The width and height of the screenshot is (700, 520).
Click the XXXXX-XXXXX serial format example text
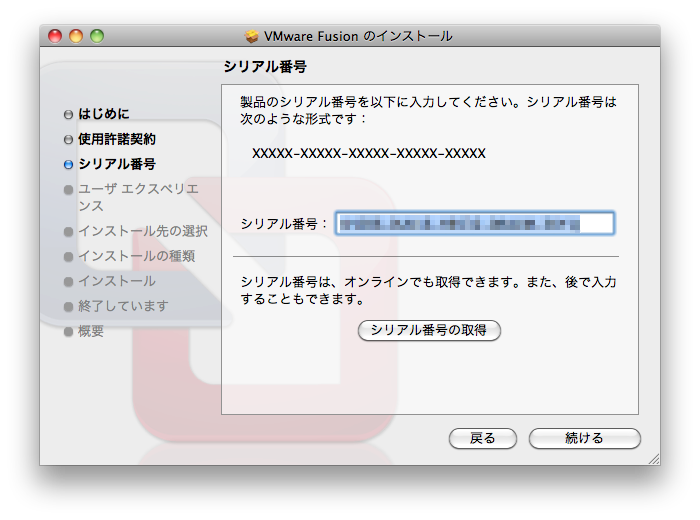coord(369,154)
